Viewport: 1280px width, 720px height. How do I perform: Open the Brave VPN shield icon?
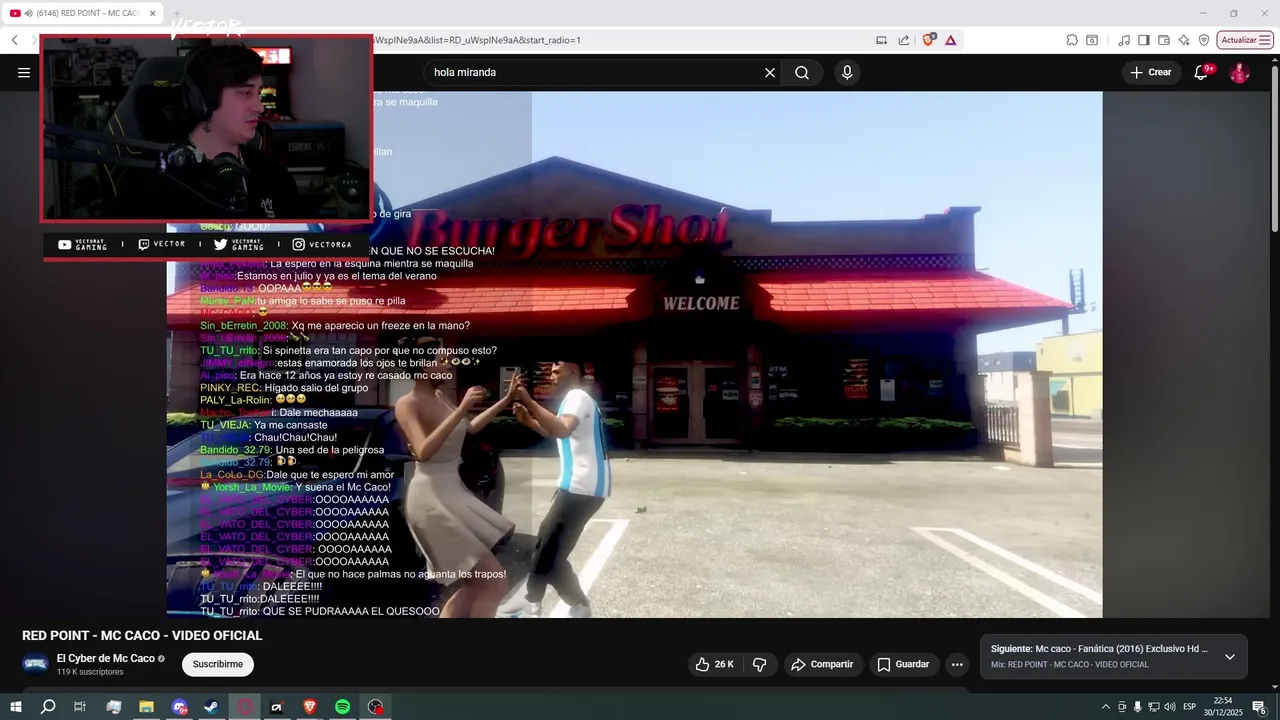tap(1204, 40)
